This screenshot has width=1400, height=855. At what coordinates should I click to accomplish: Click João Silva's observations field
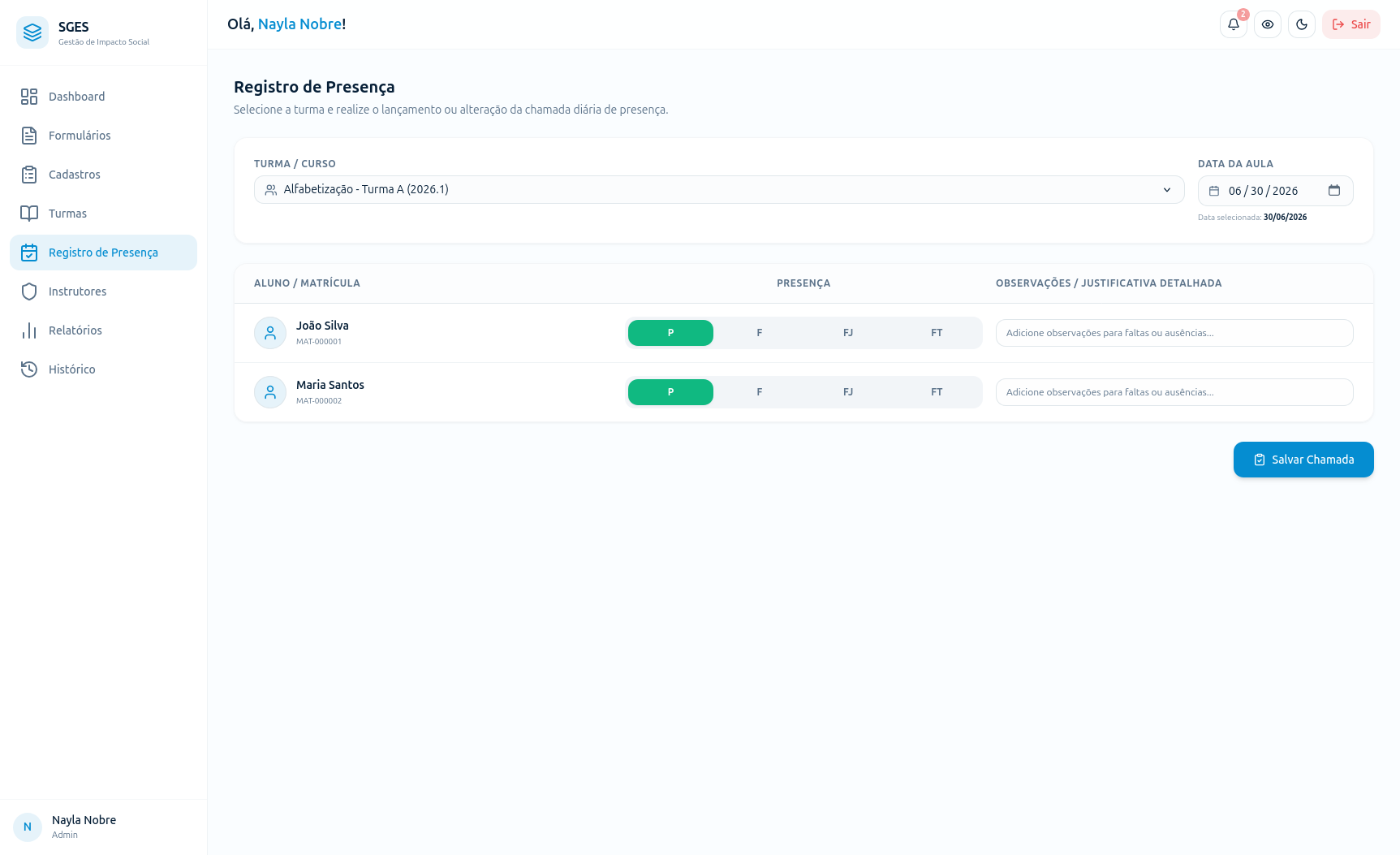1174,333
